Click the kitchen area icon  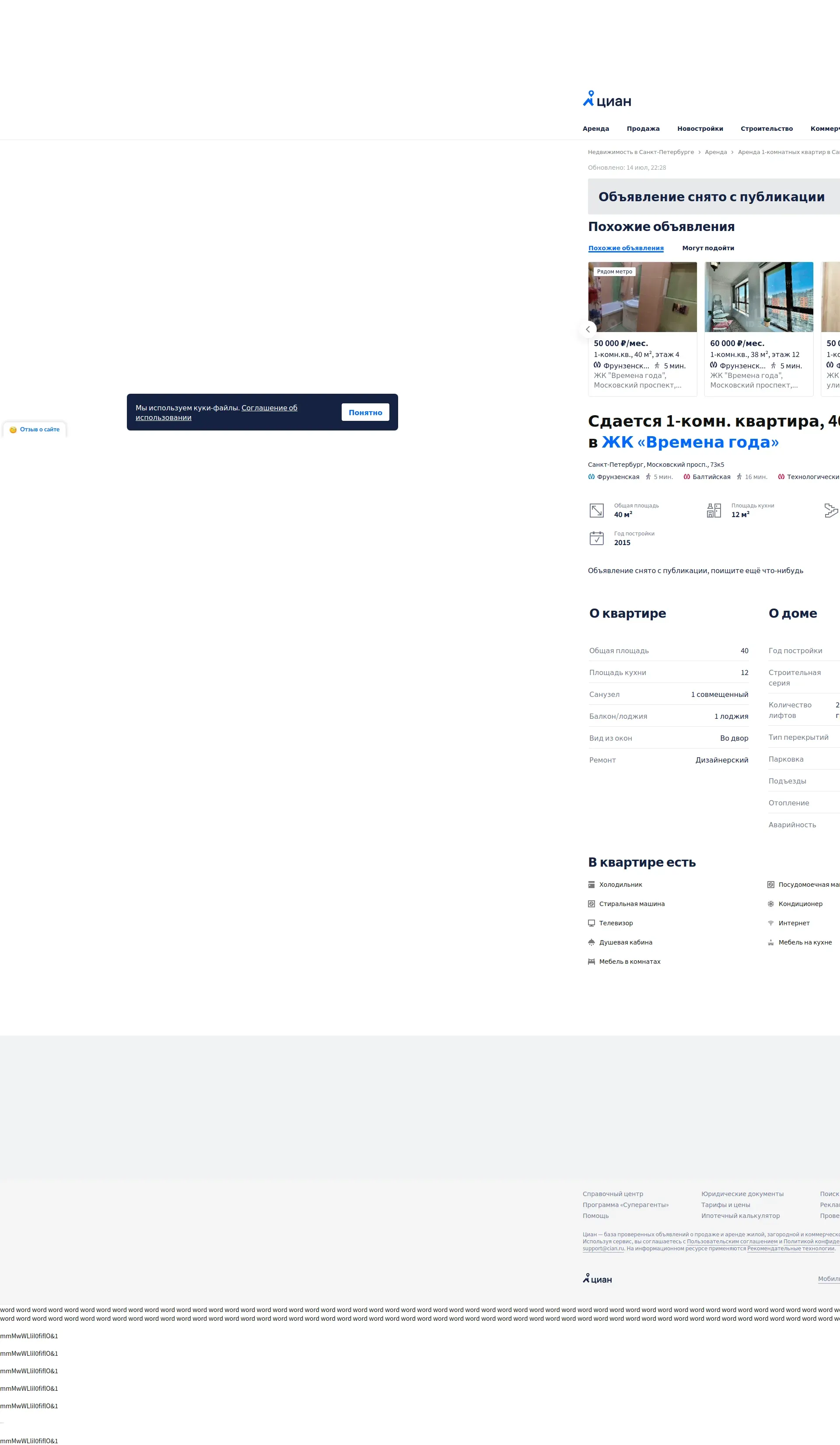coord(713,511)
